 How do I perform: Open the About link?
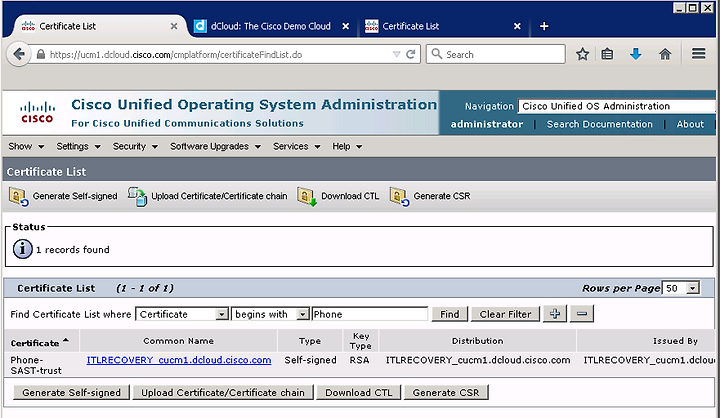(x=690, y=124)
